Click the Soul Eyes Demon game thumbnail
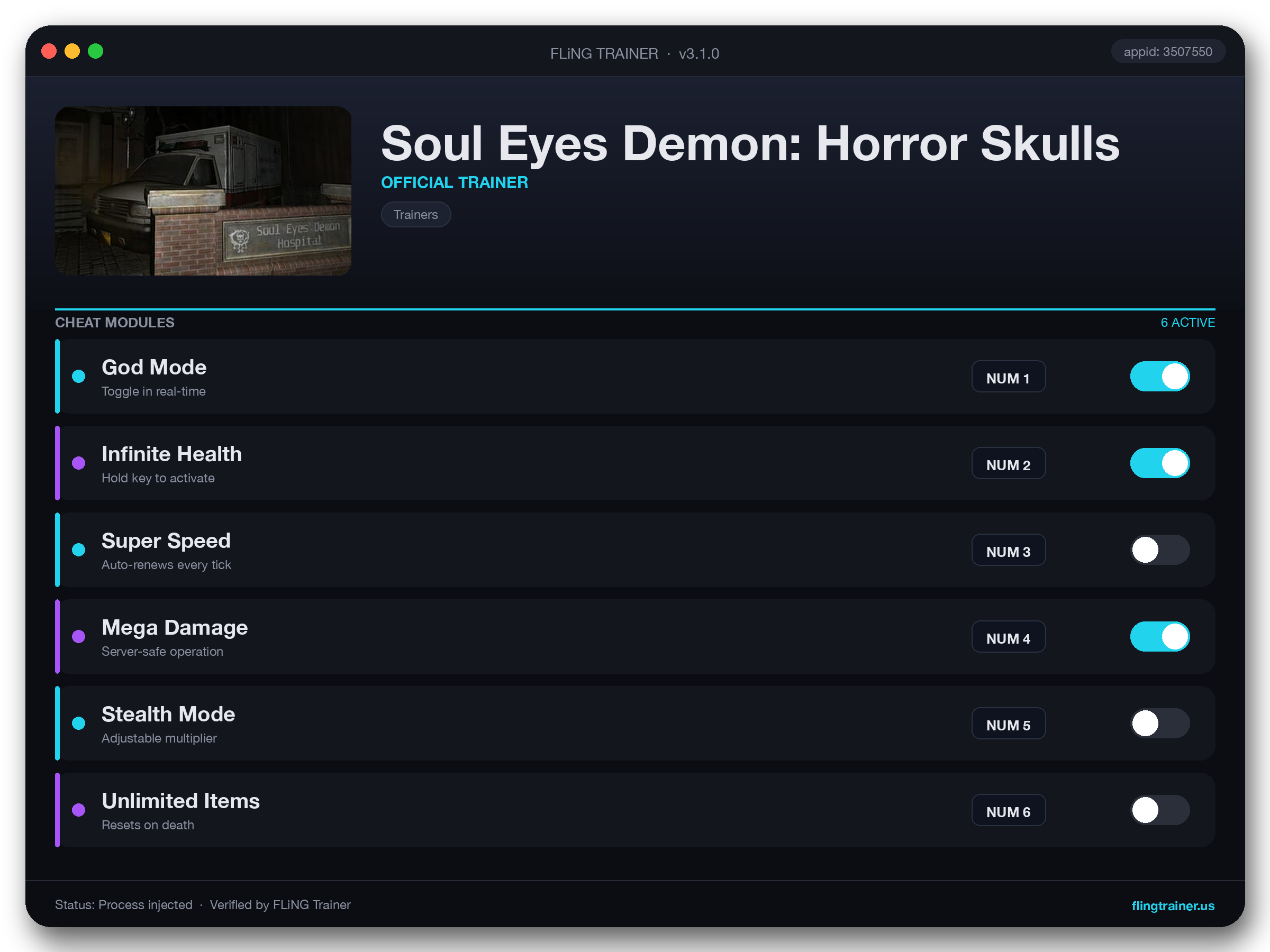Viewport: 1270px width, 952px height. click(x=203, y=190)
